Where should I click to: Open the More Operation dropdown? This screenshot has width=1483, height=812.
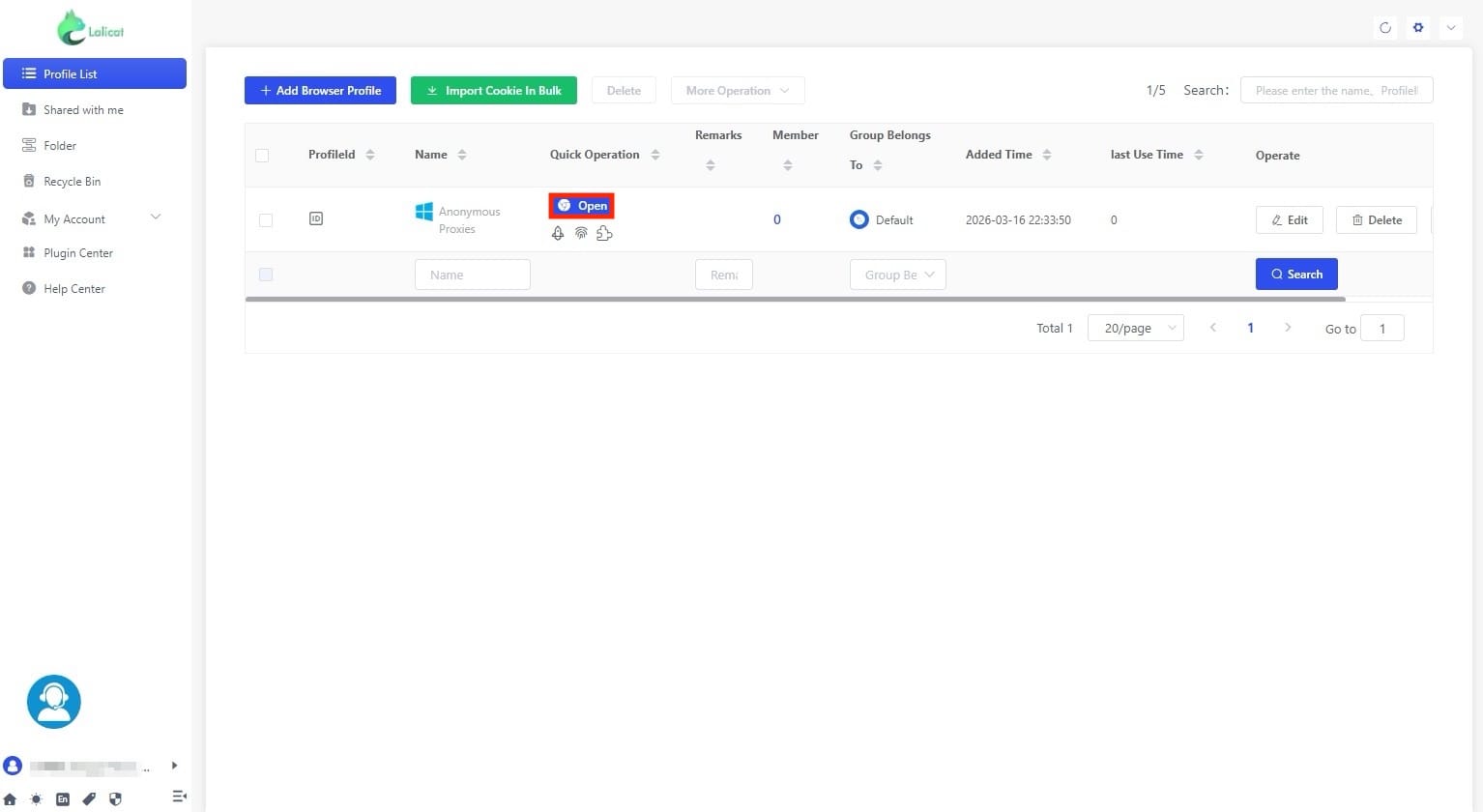737,90
